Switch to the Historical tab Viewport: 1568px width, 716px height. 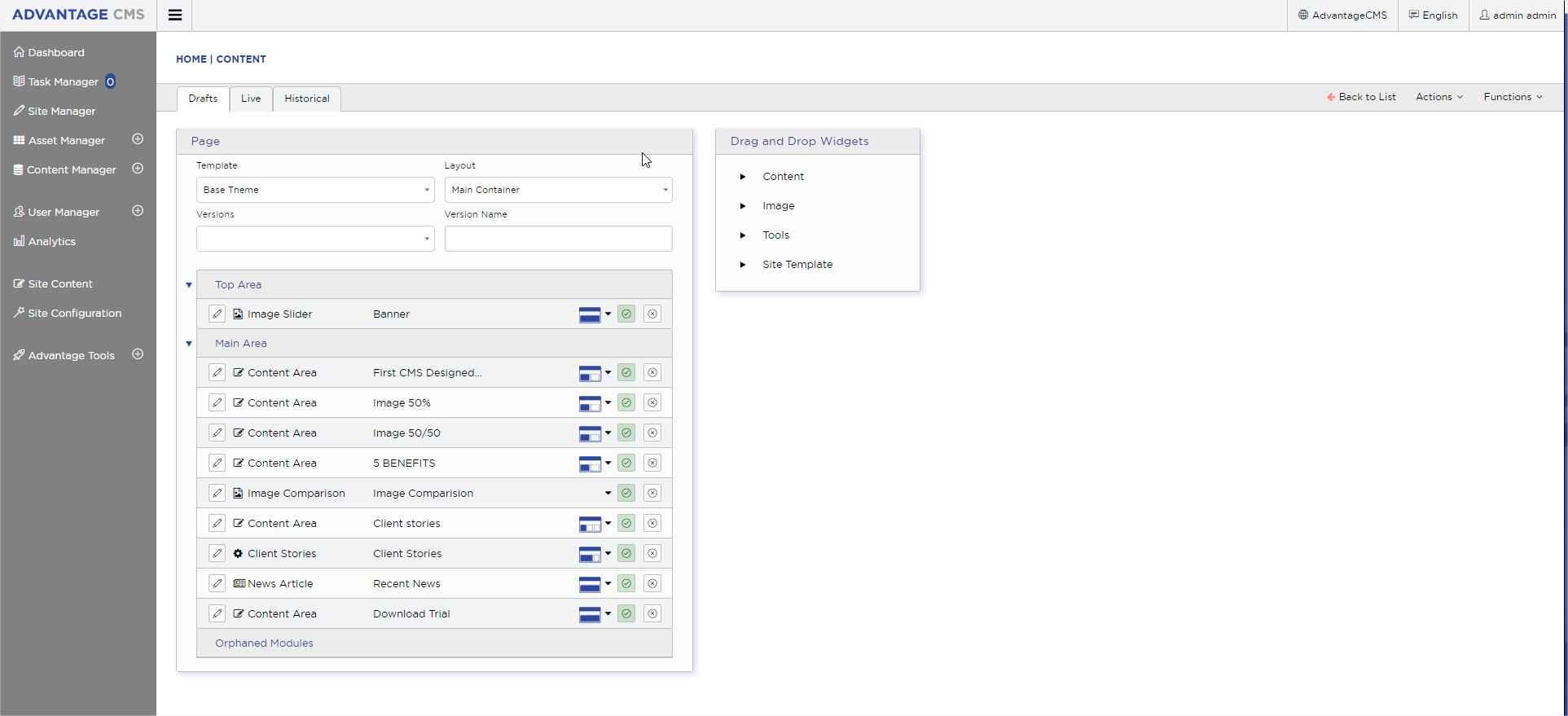307,99
